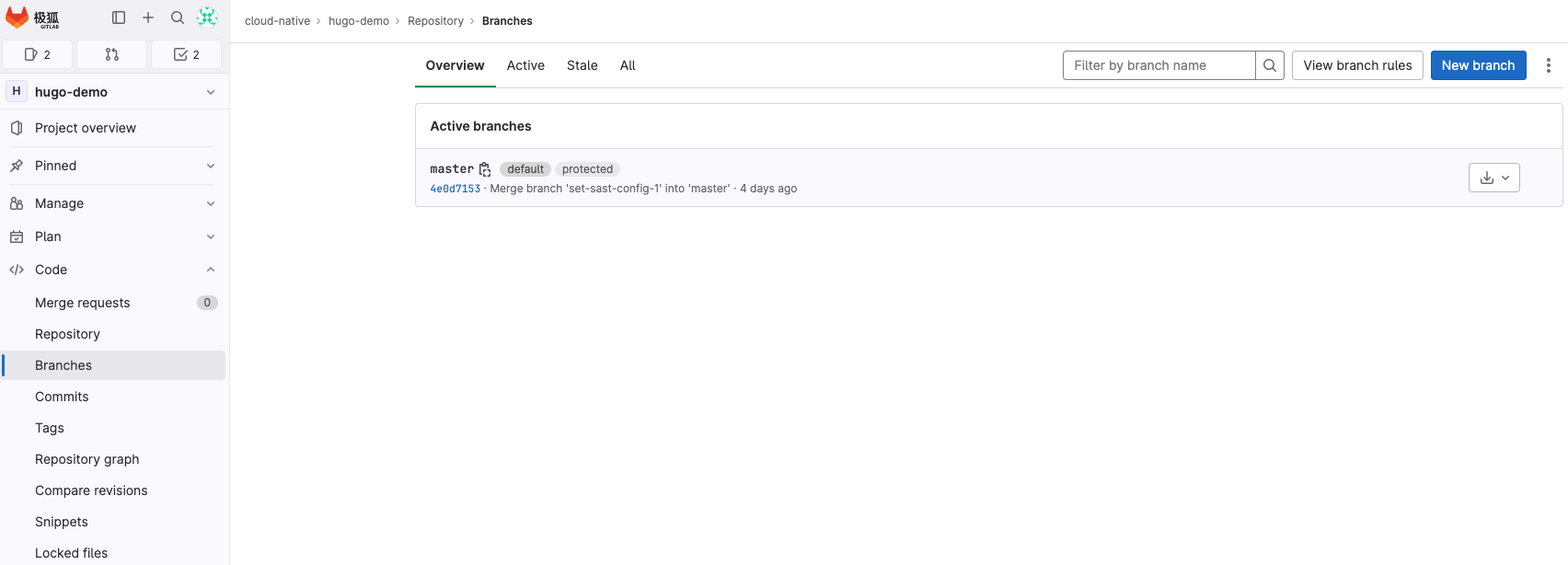Open Compare revisions in the sidebar
Viewport: 1568px width, 565px height.
point(114,490)
